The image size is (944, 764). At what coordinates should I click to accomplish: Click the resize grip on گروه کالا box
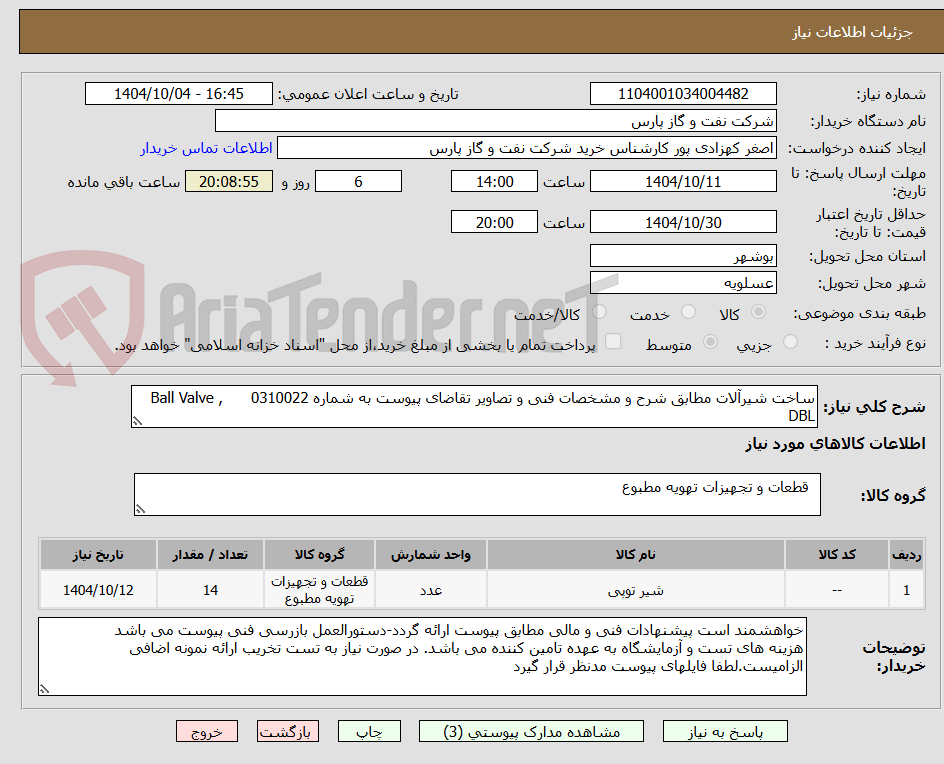[x=140, y=508]
